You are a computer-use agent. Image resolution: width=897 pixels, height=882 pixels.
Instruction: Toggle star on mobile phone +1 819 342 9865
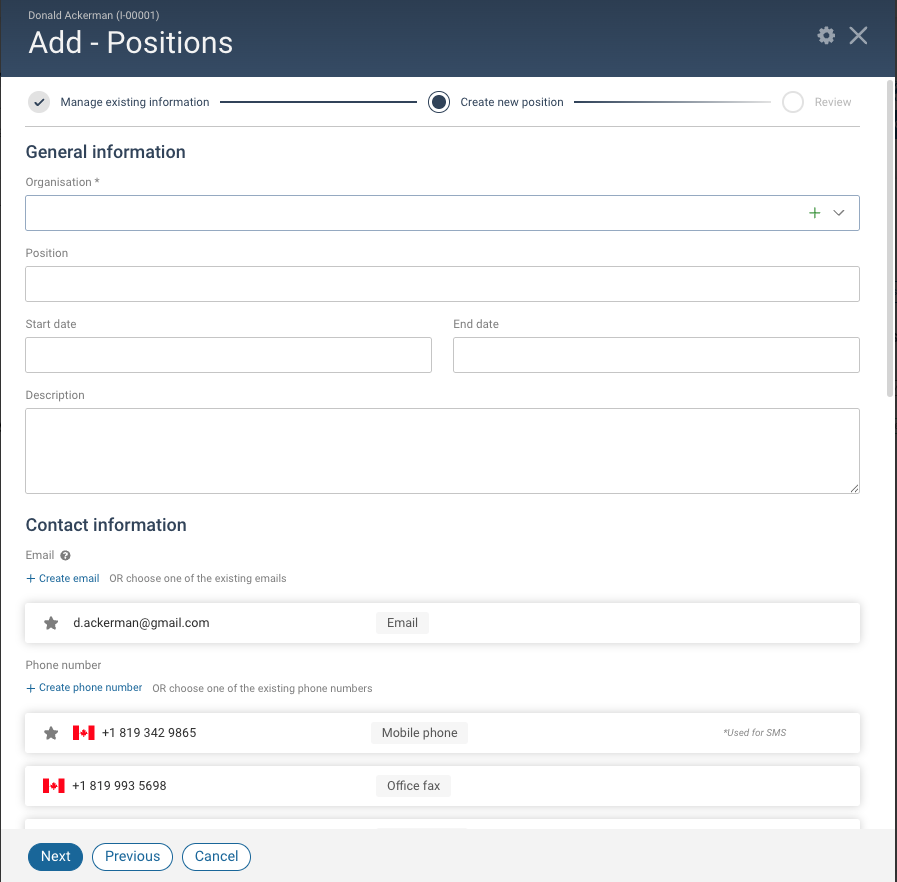tap(51, 733)
